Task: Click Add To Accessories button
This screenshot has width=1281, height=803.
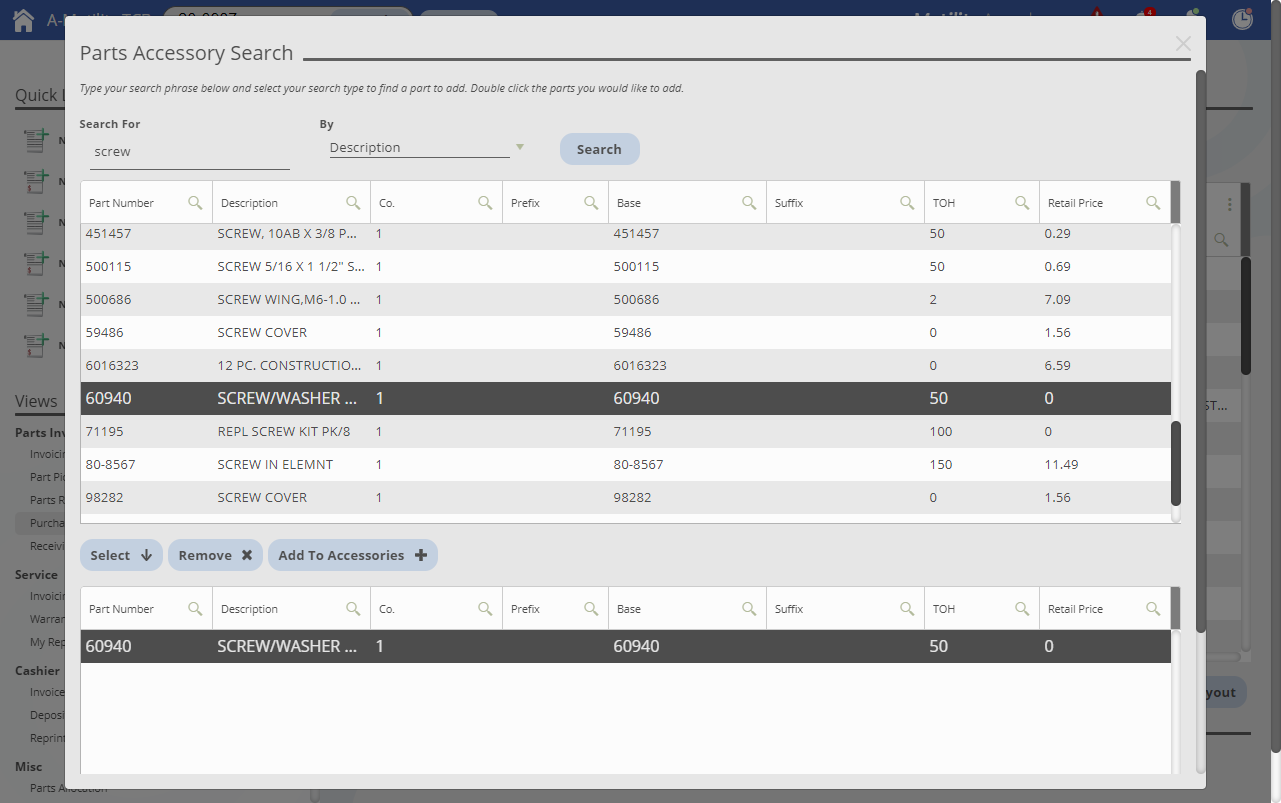Action: coord(352,555)
